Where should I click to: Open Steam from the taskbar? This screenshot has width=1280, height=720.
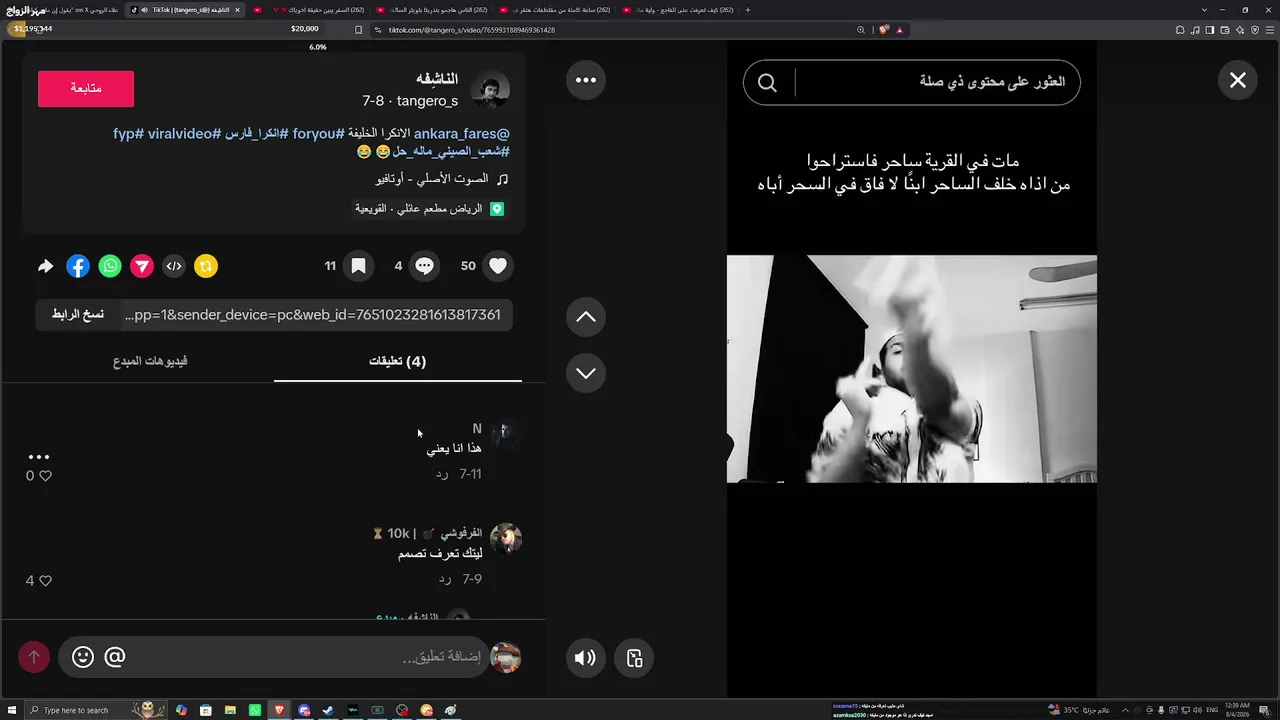coord(328,710)
